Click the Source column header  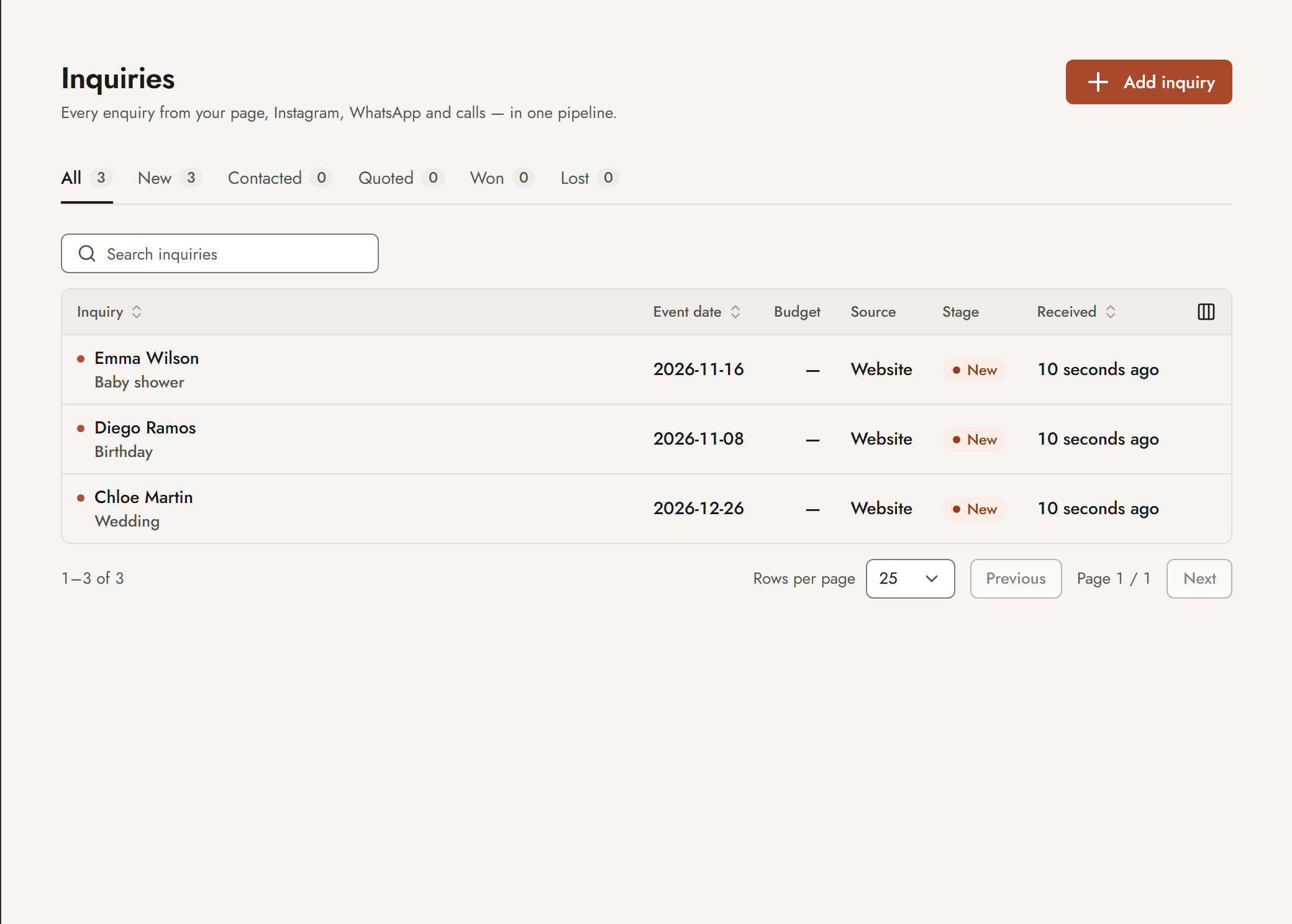[x=873, y=312]
